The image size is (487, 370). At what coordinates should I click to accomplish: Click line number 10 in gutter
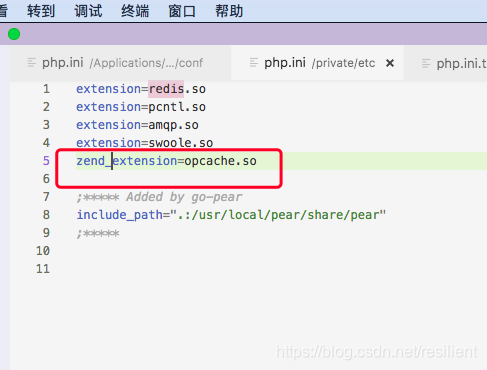point(43,251)
